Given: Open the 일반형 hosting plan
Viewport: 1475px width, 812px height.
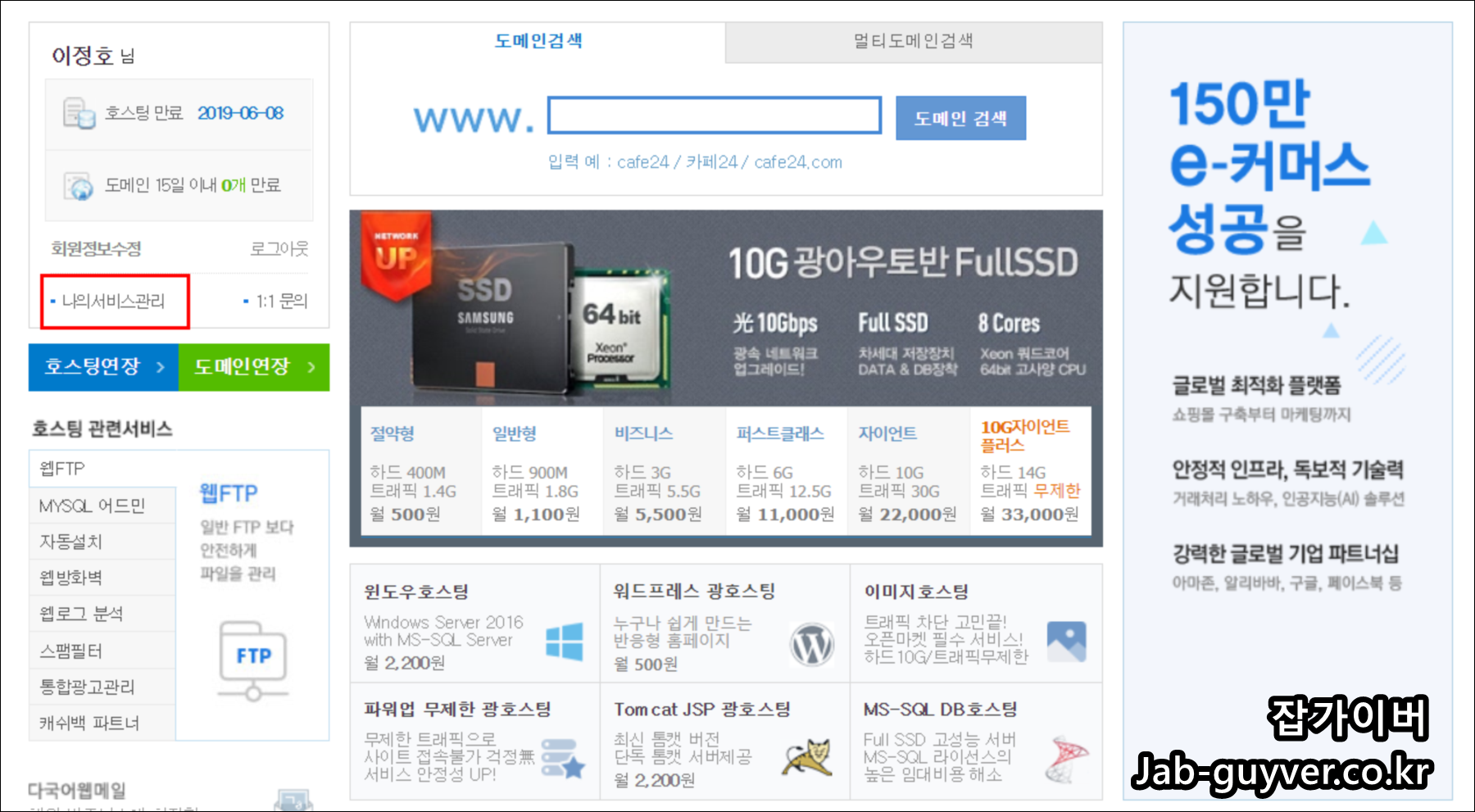Looking at the screenshot, I should tap(542, 471).
